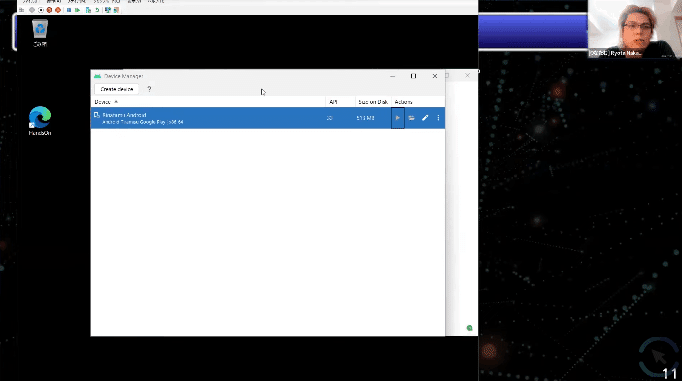Image resolution: width=682 pixels, height=381 pixels.
Task: Click the green undo arrow toolbar icon
Action: tap(97, 10)
